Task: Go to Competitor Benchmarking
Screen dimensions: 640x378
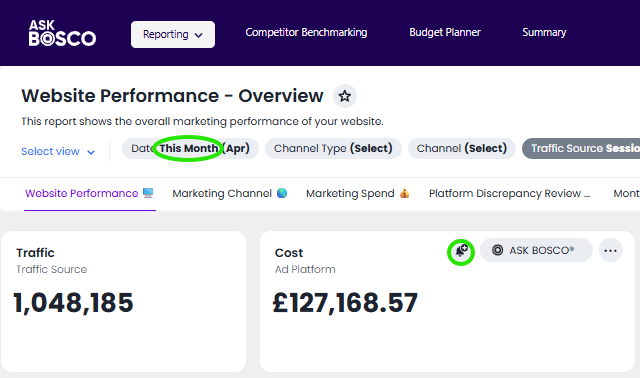Action: pos(306,33)
